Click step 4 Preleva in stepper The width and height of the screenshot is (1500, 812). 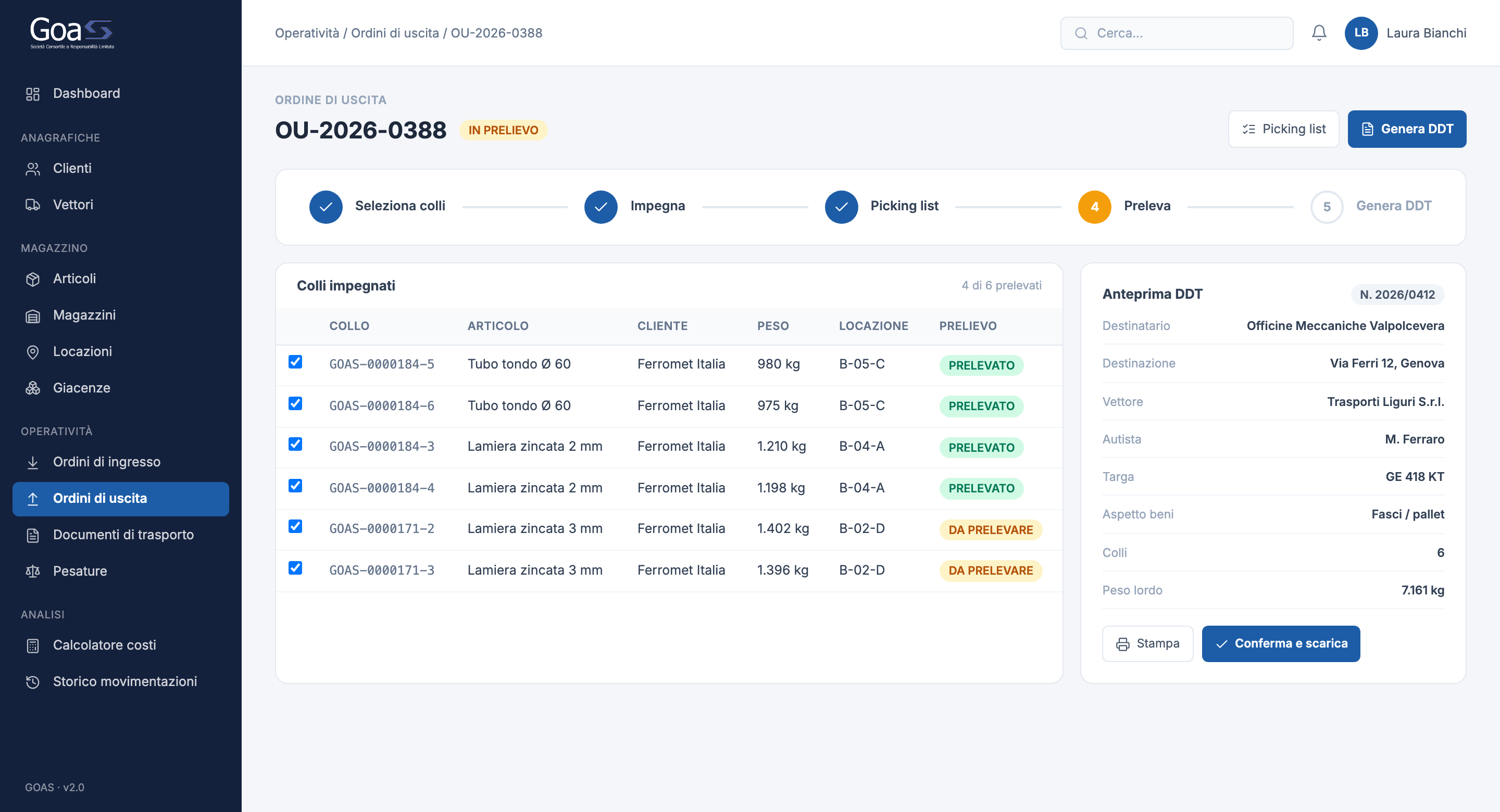(1123, 207)
